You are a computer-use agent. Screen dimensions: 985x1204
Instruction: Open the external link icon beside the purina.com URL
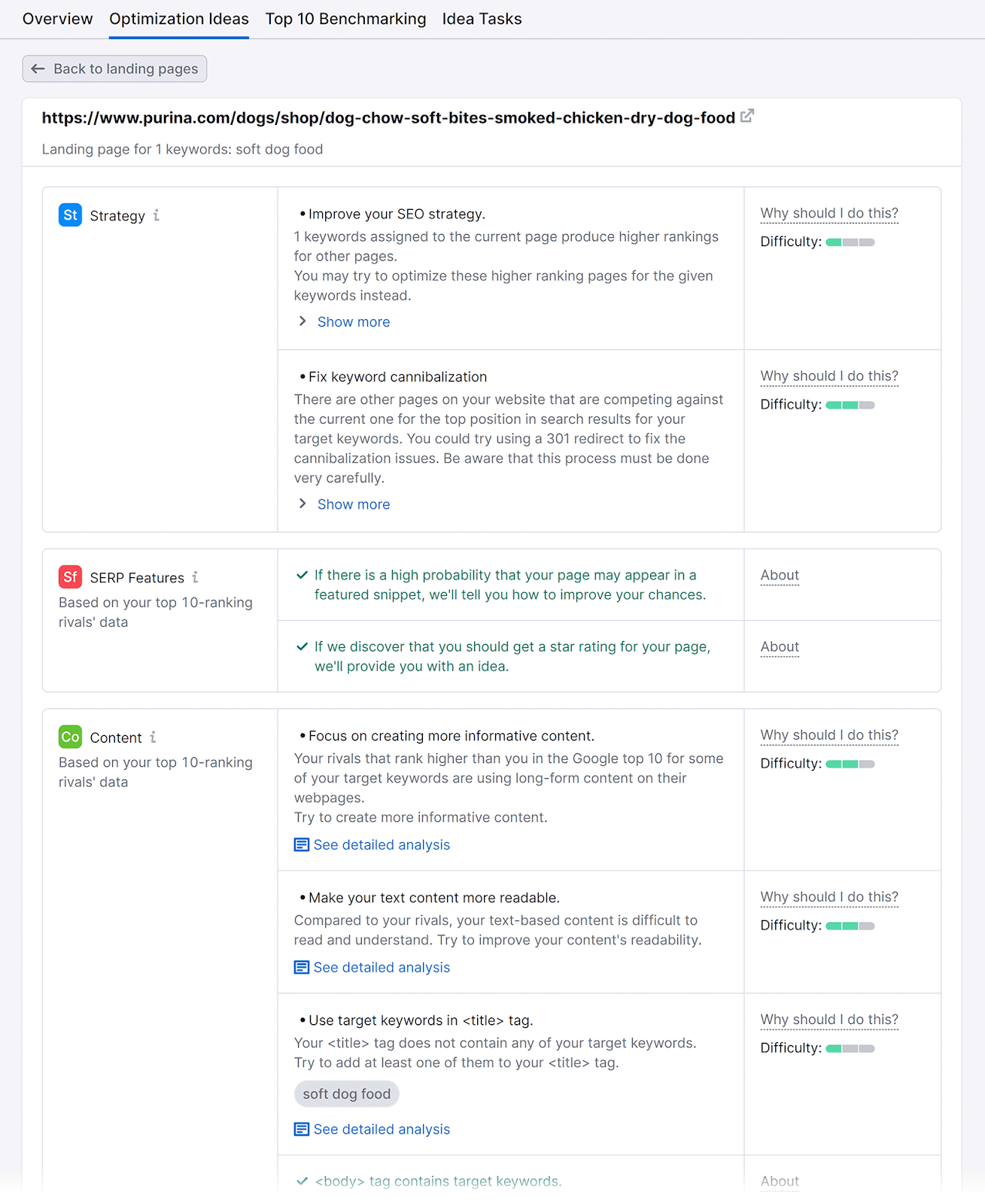(747, 117)
